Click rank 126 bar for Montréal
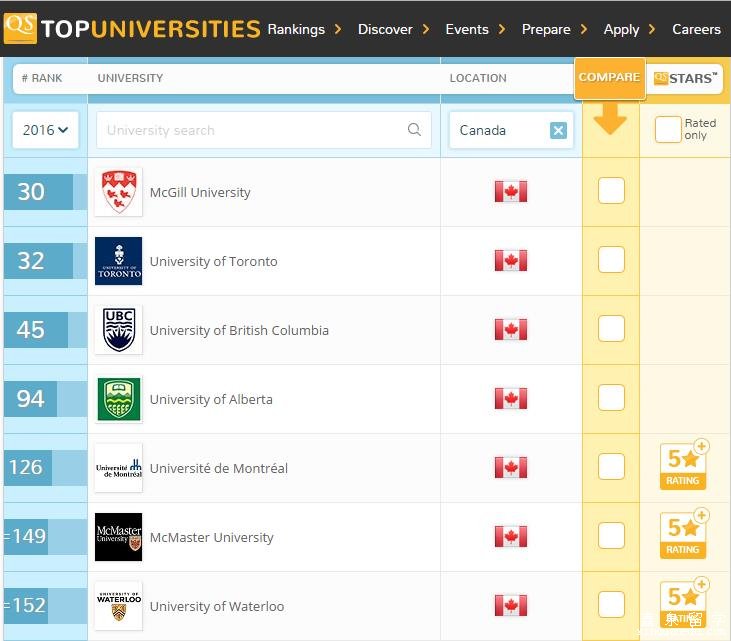The image size is (731, 641). pos(28,468)
